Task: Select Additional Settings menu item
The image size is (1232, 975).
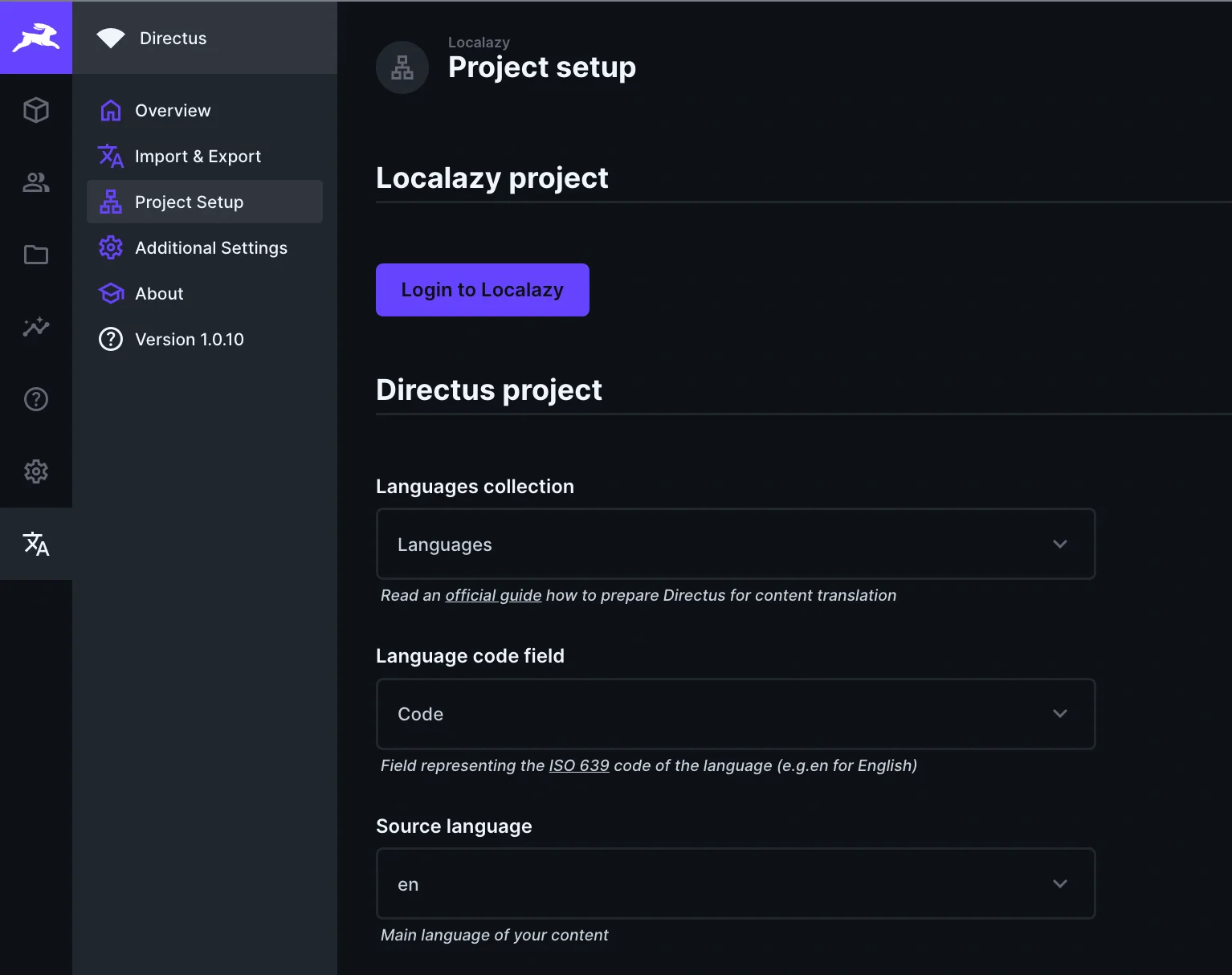Action: coord(210,248)
